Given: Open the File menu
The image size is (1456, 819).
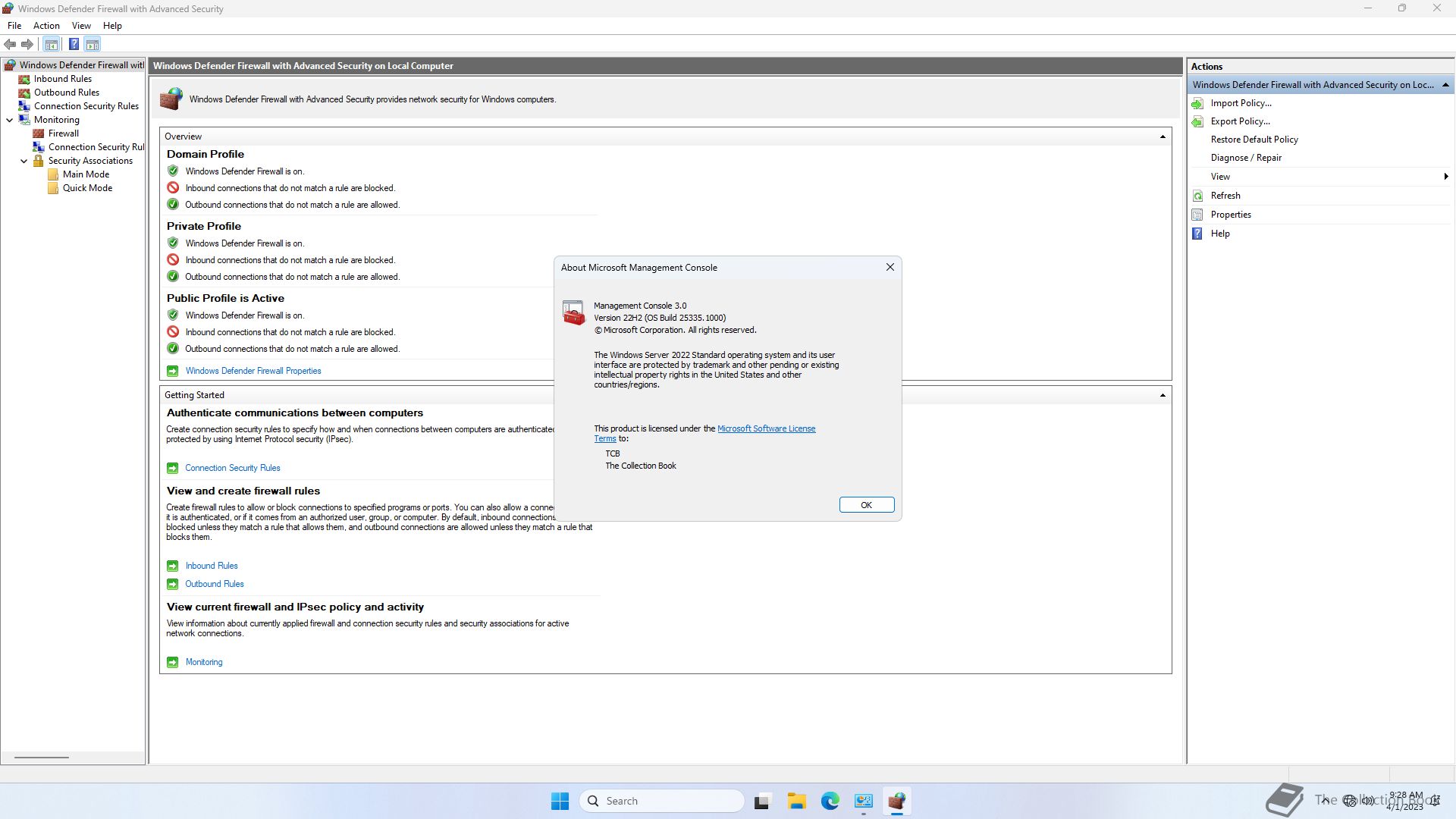Looking at the screenshot, I should [14, 26].
